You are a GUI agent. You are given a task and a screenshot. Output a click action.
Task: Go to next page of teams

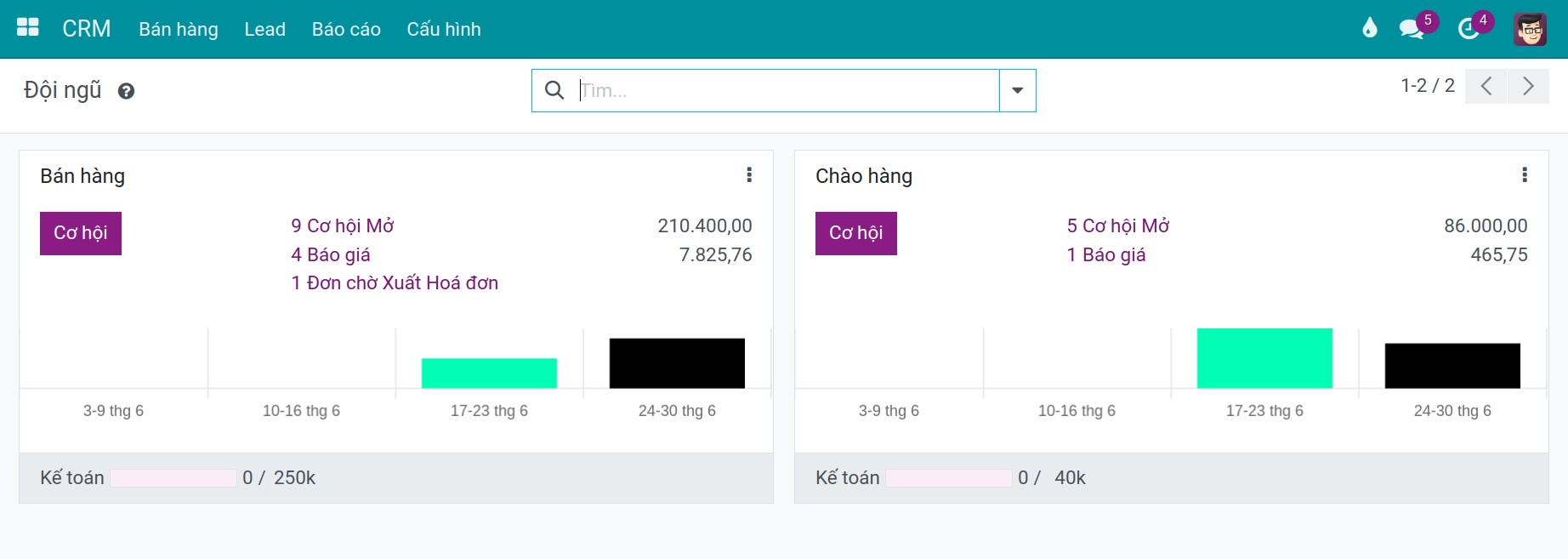click(x=1528, y=86)
